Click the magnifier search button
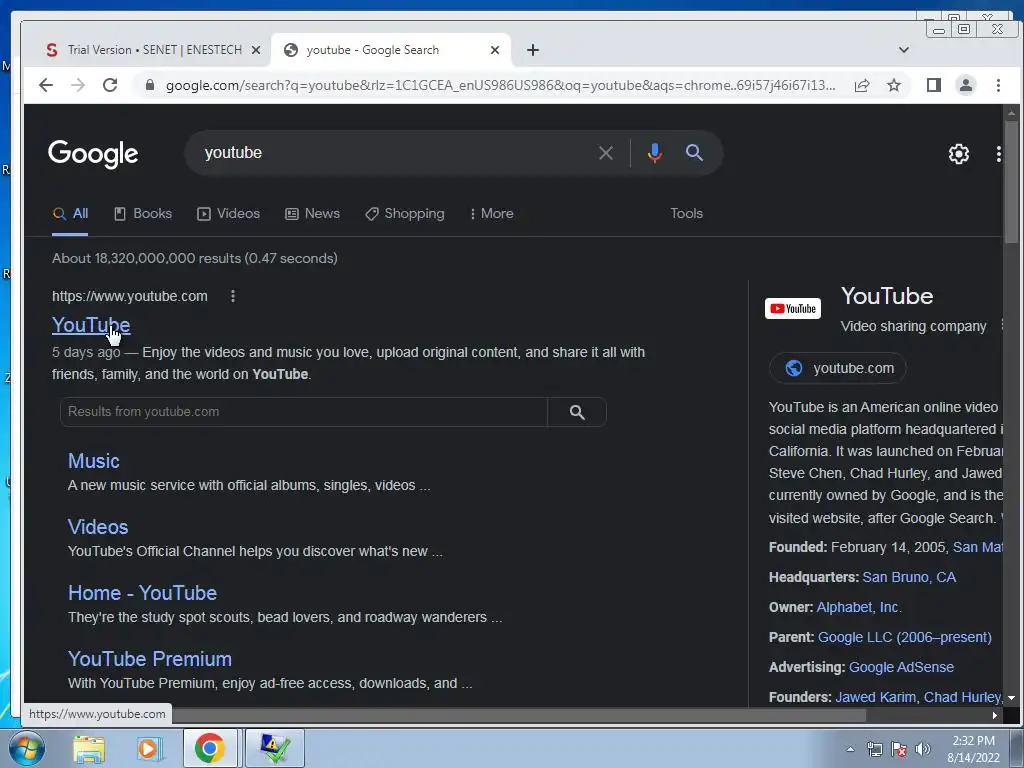Screen dimensions: 1024x768 click(x=694, y=153)
